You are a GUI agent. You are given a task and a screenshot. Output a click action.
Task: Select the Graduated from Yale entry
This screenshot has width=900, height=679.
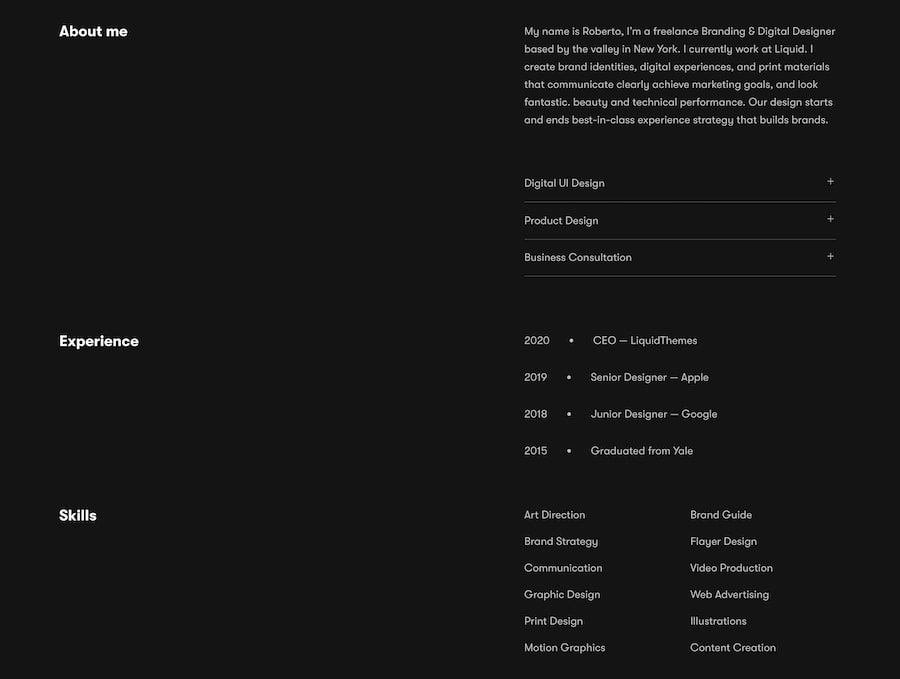(641, 451)
